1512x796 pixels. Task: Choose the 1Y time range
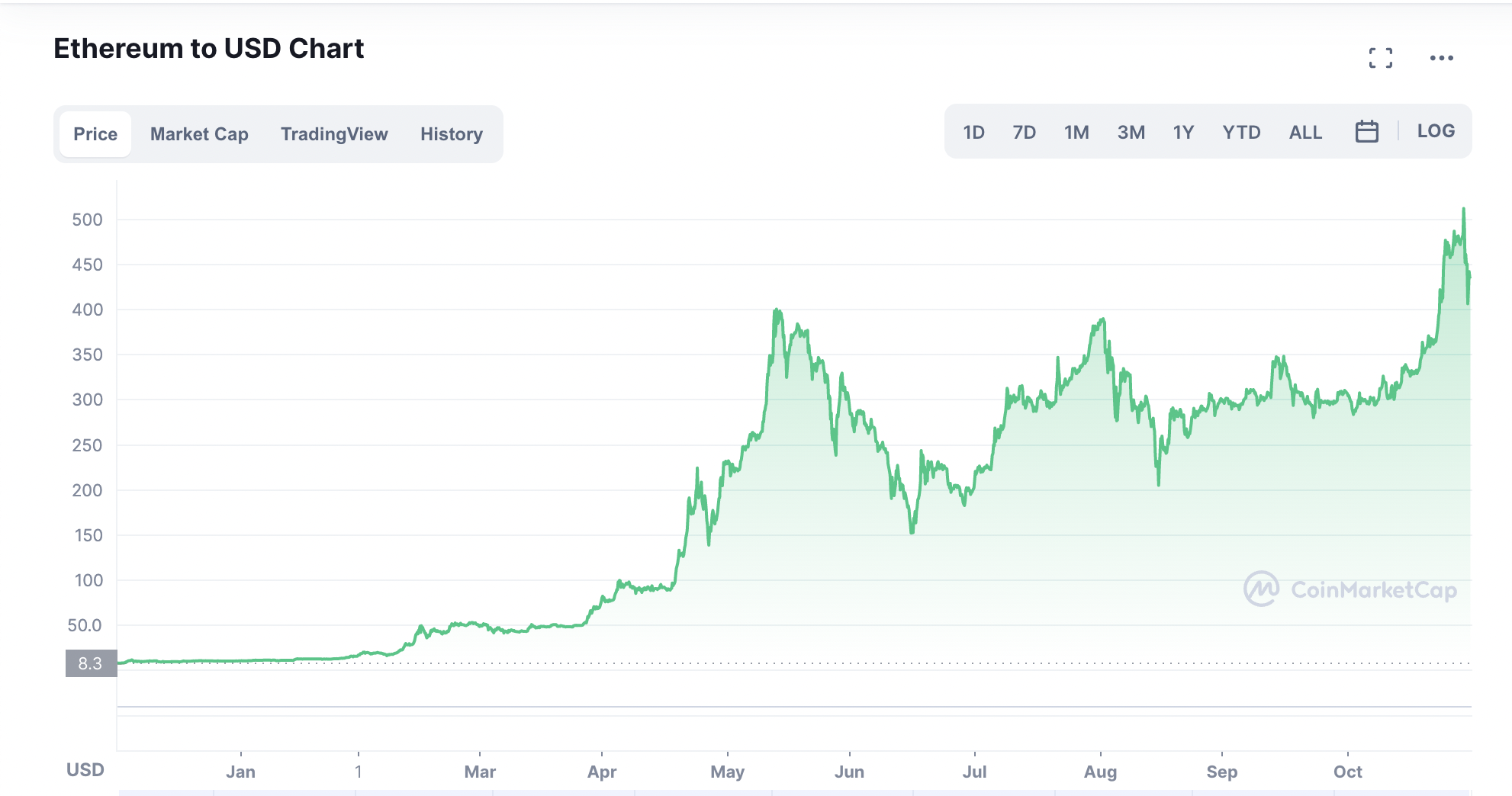click(1183, 133)
